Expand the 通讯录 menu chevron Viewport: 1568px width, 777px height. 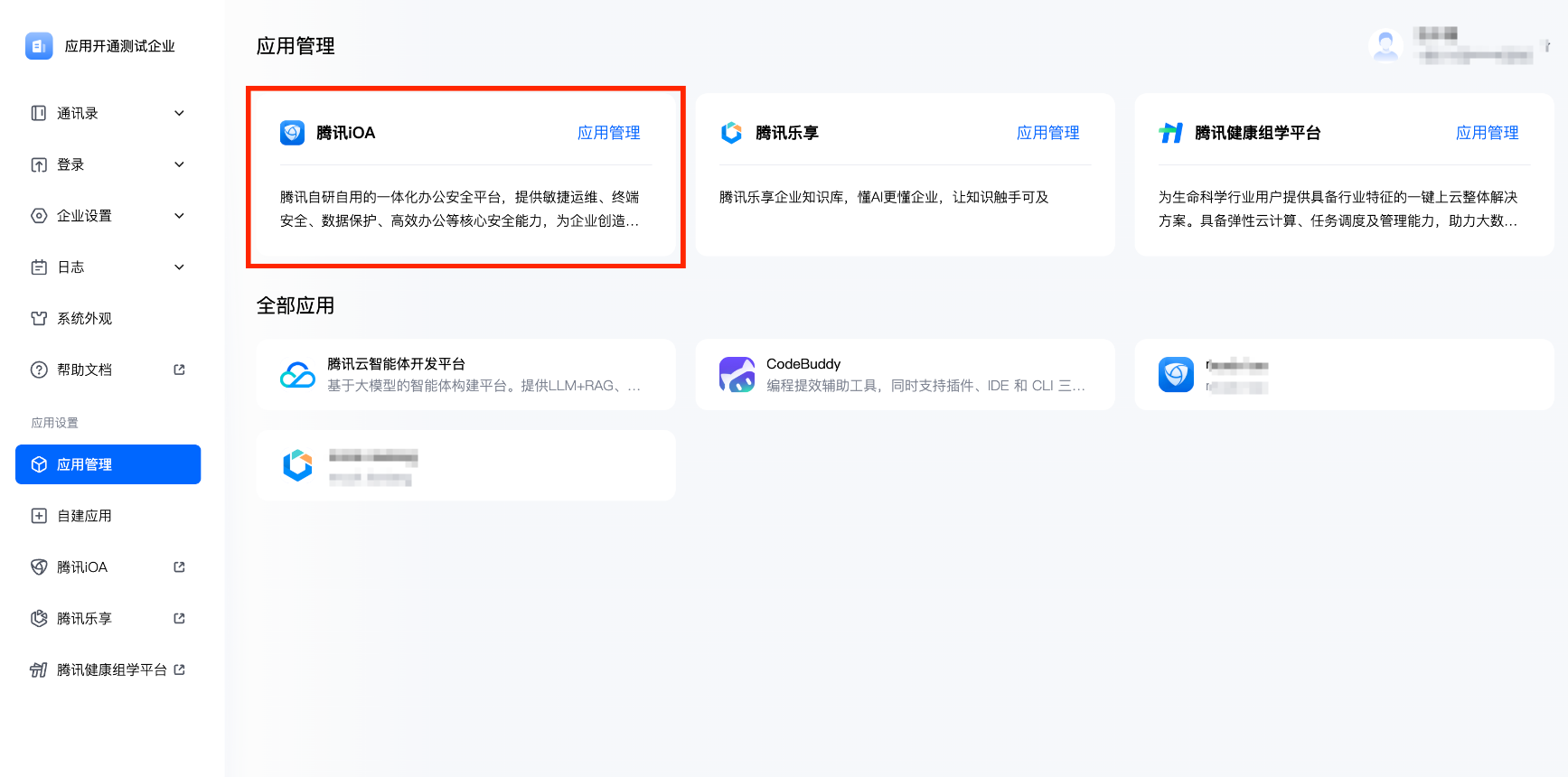click(179, 113)
